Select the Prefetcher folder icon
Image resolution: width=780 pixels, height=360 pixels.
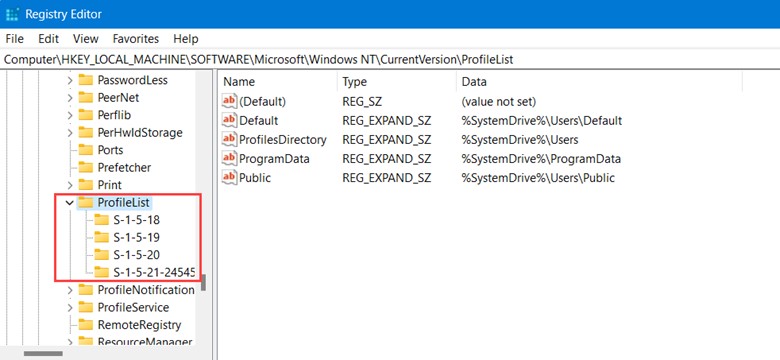coord(86,167)
